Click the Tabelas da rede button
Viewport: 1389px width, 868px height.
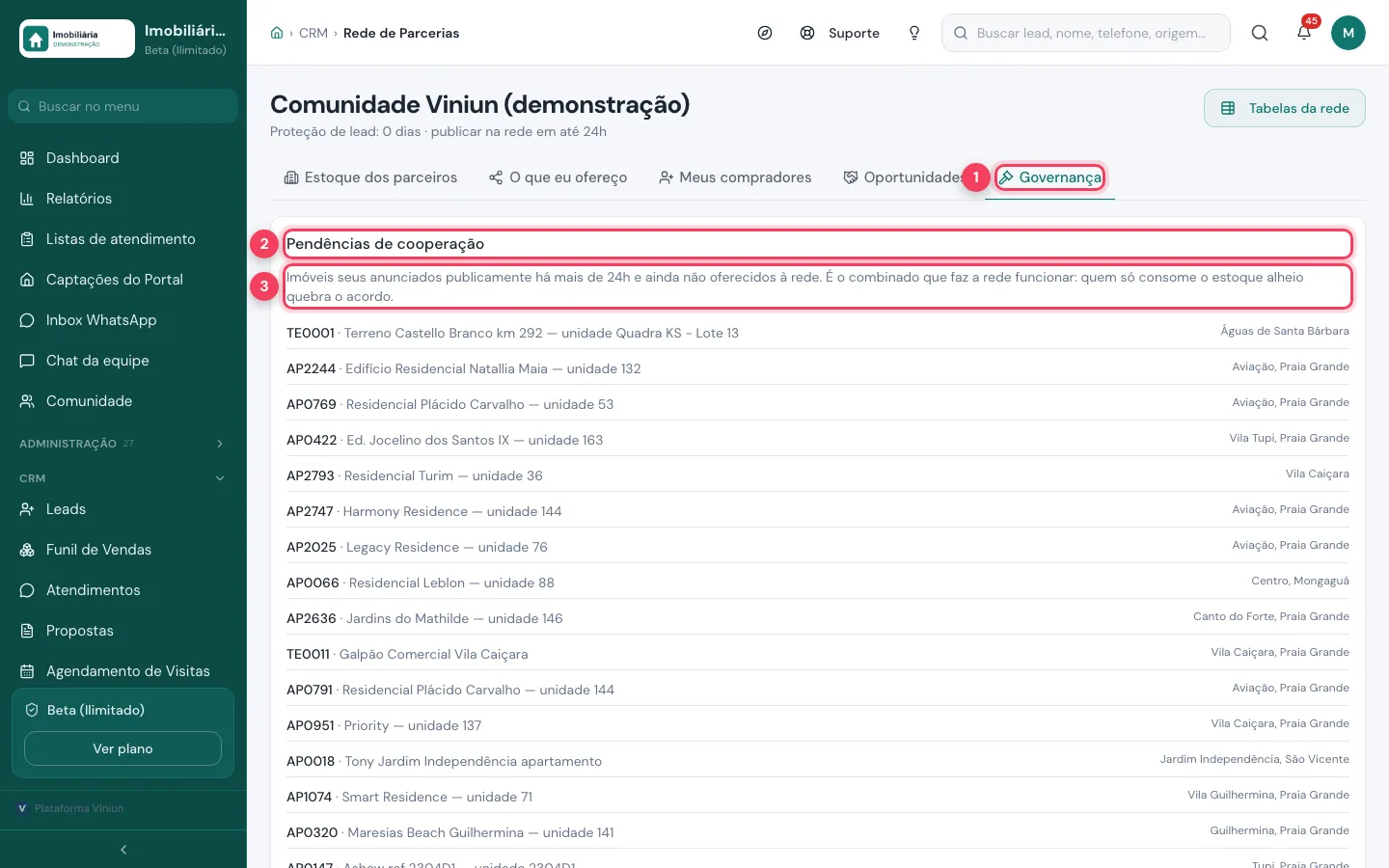coord(1285,108)
